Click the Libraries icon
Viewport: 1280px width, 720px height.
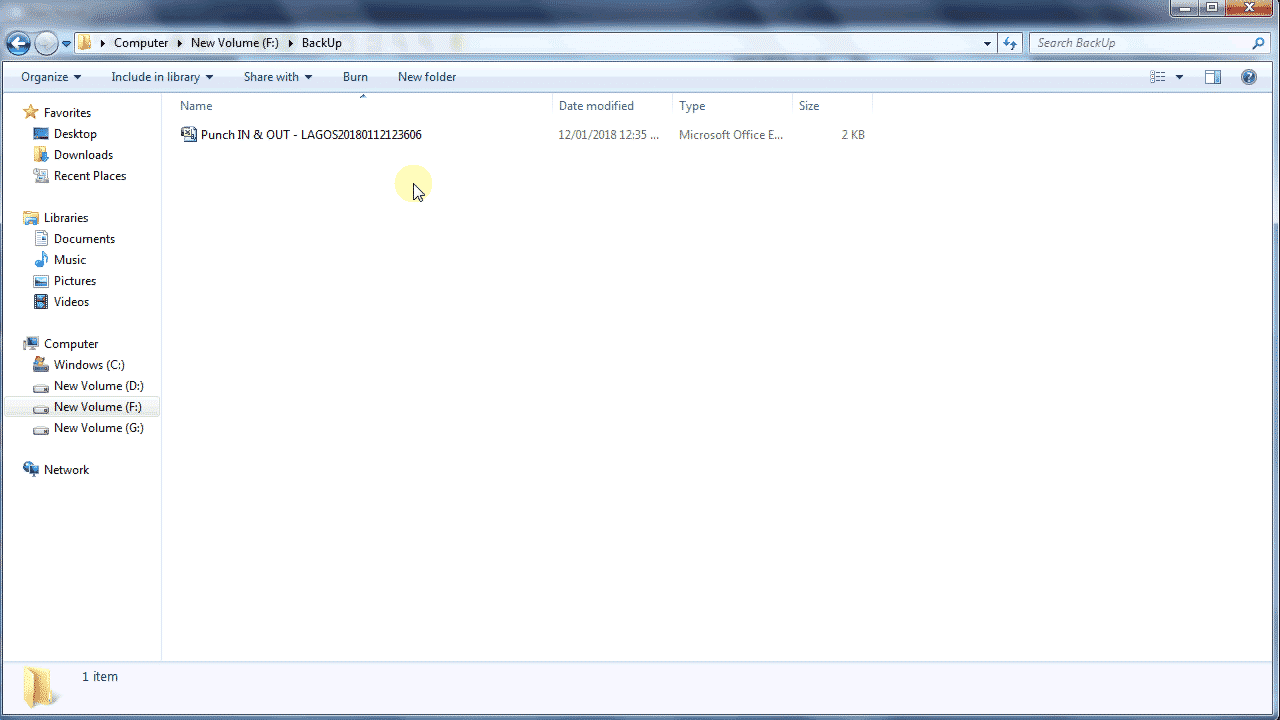click(30, 218)
